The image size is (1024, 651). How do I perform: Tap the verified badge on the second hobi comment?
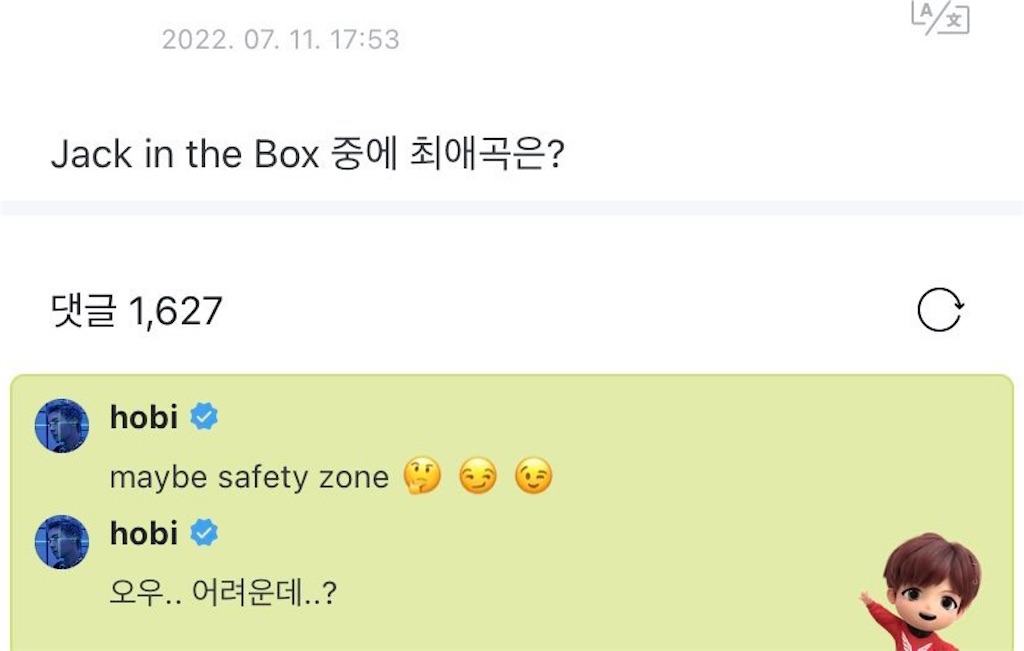point(204,533)
